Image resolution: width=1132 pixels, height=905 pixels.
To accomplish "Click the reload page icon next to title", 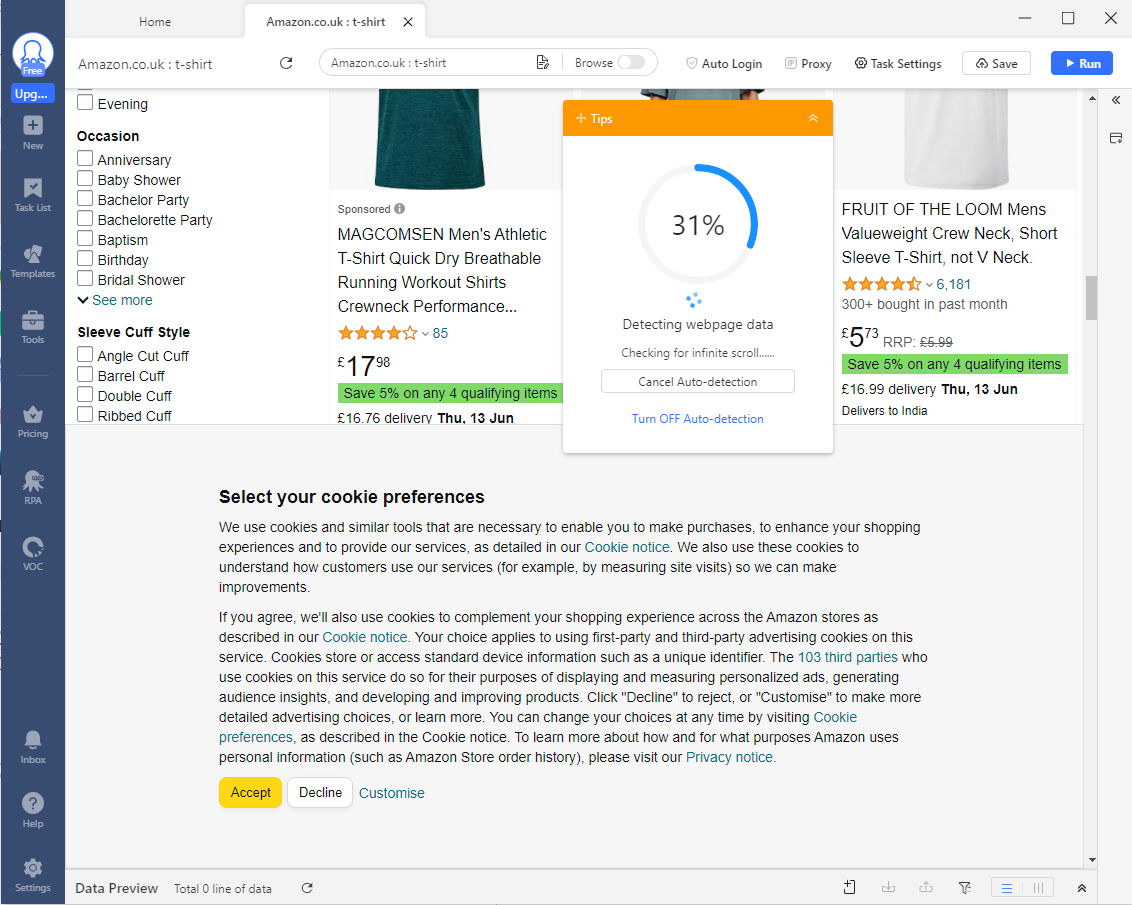I will pos(286,64).
